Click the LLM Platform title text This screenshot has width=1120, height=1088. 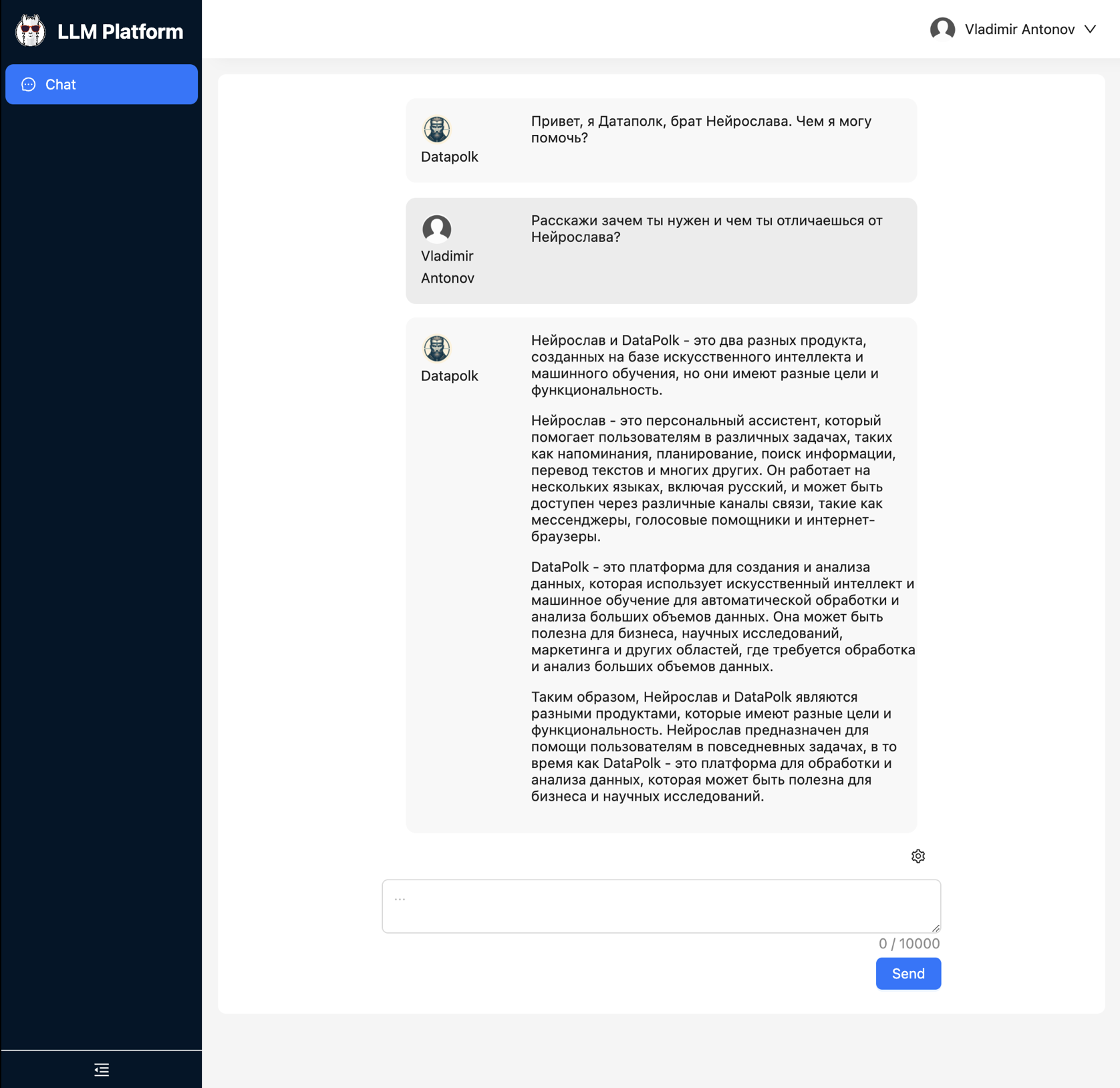[120, 31]
